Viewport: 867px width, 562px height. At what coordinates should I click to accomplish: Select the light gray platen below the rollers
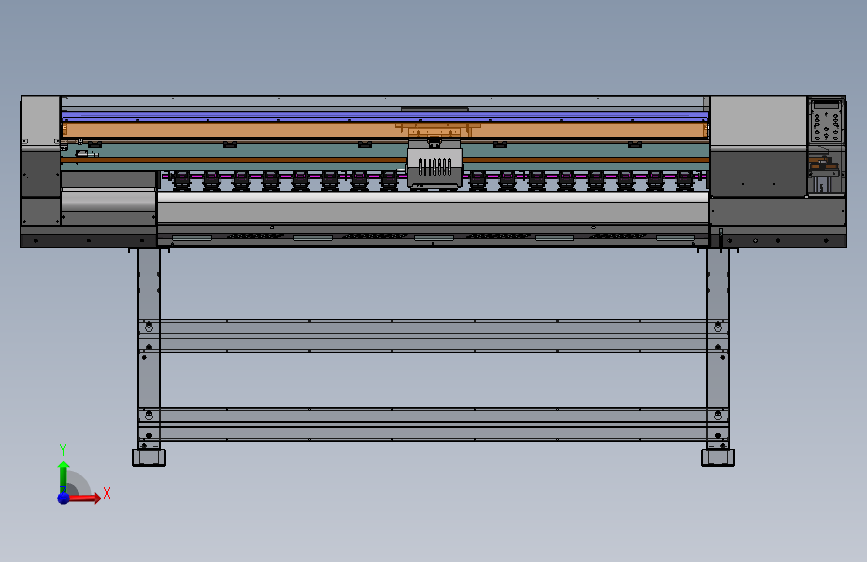(x=433, y=208)
